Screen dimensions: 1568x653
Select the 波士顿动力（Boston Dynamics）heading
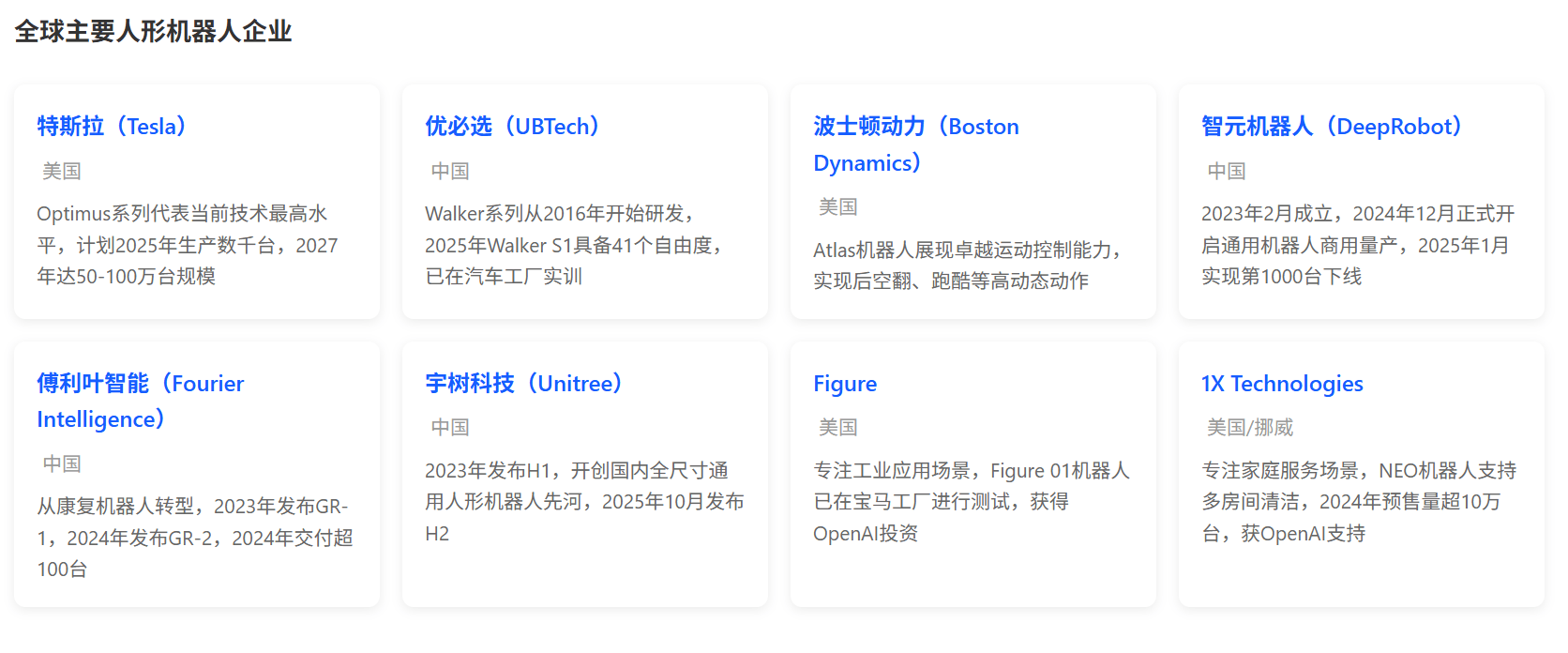(915, 144)
